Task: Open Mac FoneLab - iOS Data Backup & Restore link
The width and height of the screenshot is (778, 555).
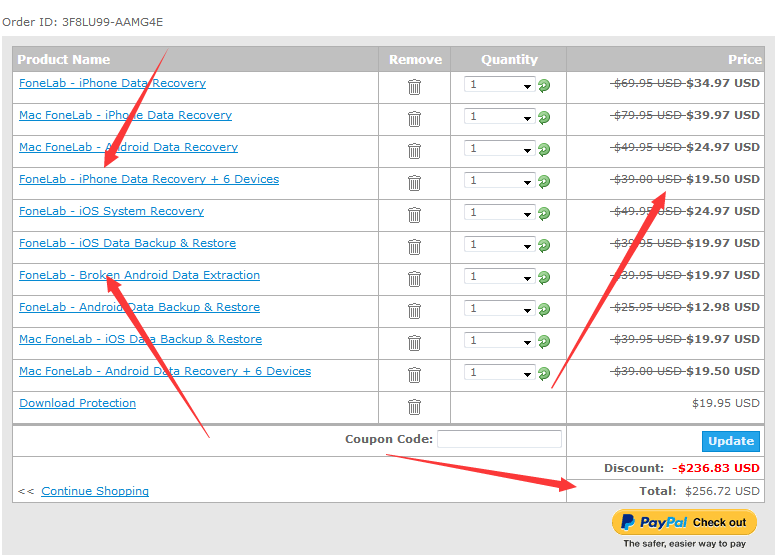Action: point(140,339)
